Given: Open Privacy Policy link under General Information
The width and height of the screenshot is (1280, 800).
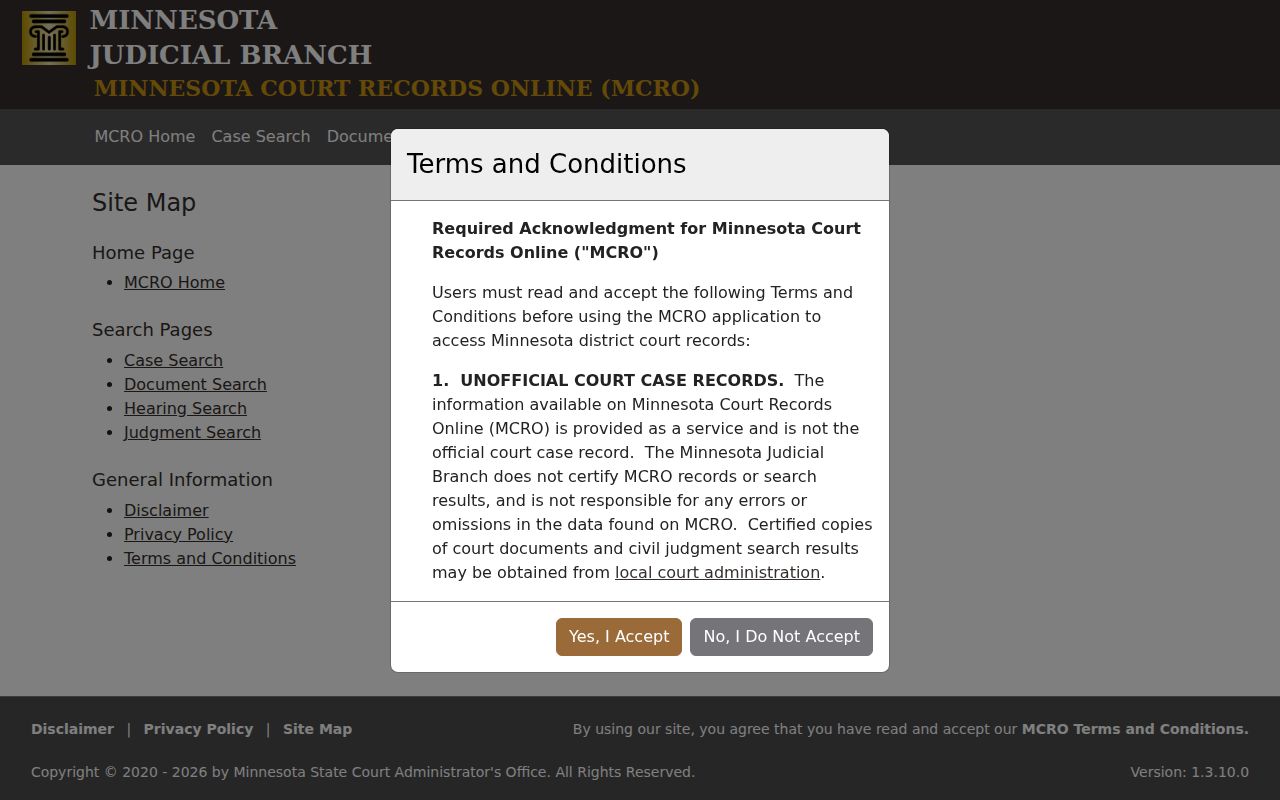Looking at the screenshot, I should 178,535.
